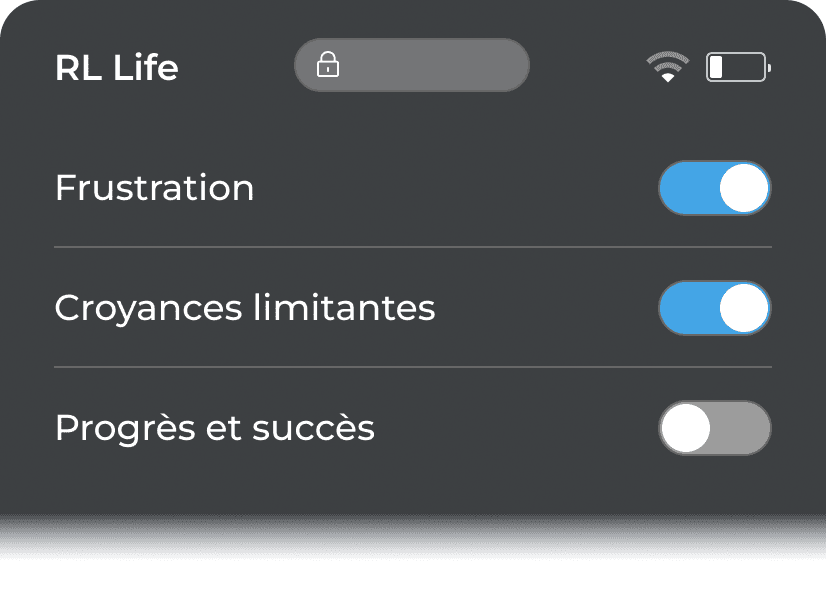The height and width of the screenshot is (614, 826).
Task: Click the divider line below Frustration
Action: 412,246
